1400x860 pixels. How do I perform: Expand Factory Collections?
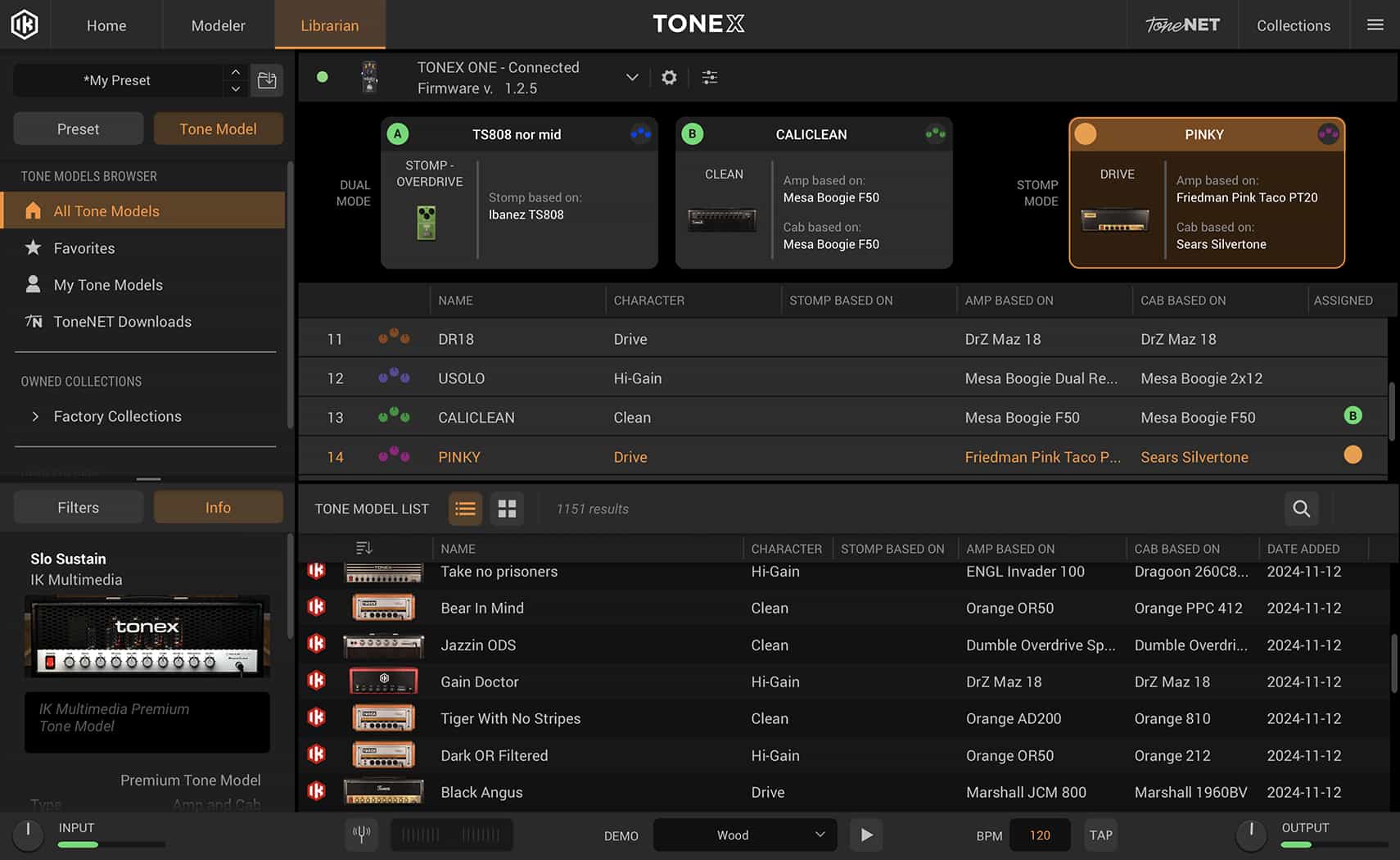coord(35,416)
